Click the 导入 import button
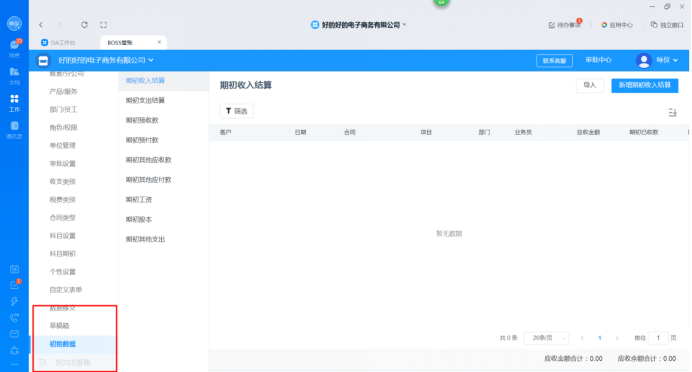692x372 pixels. (590, 85)
